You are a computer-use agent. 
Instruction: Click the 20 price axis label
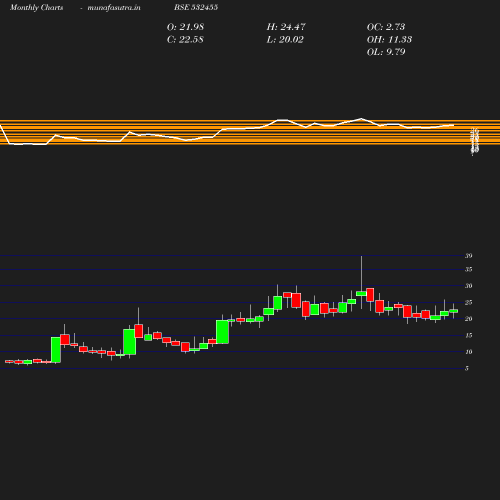pos(469,319)
